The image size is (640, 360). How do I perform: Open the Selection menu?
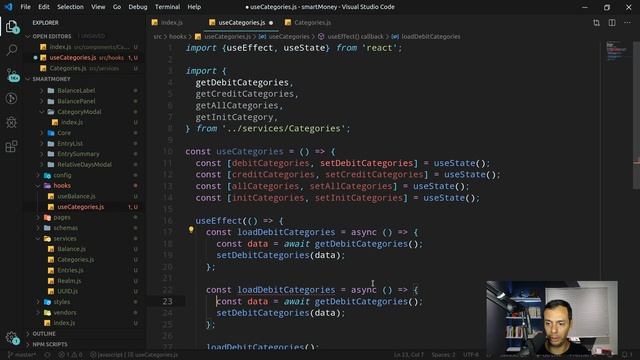70,7
